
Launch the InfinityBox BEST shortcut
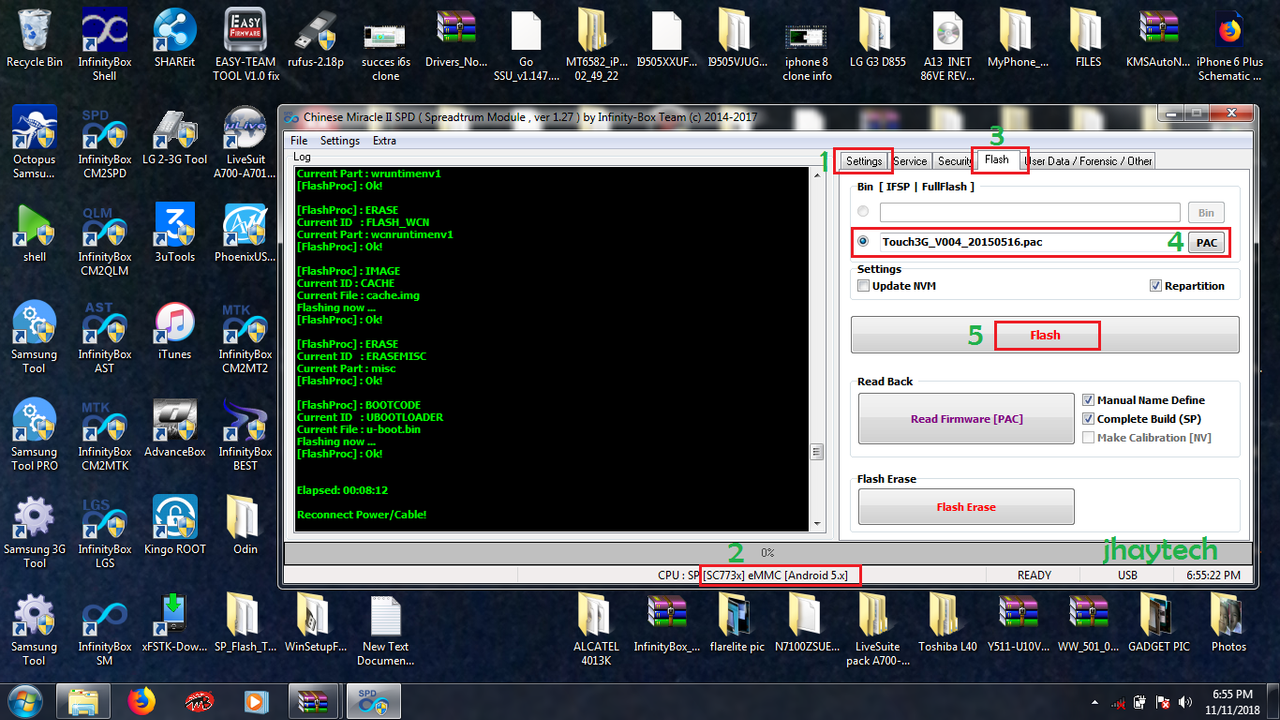pos(245,435)
